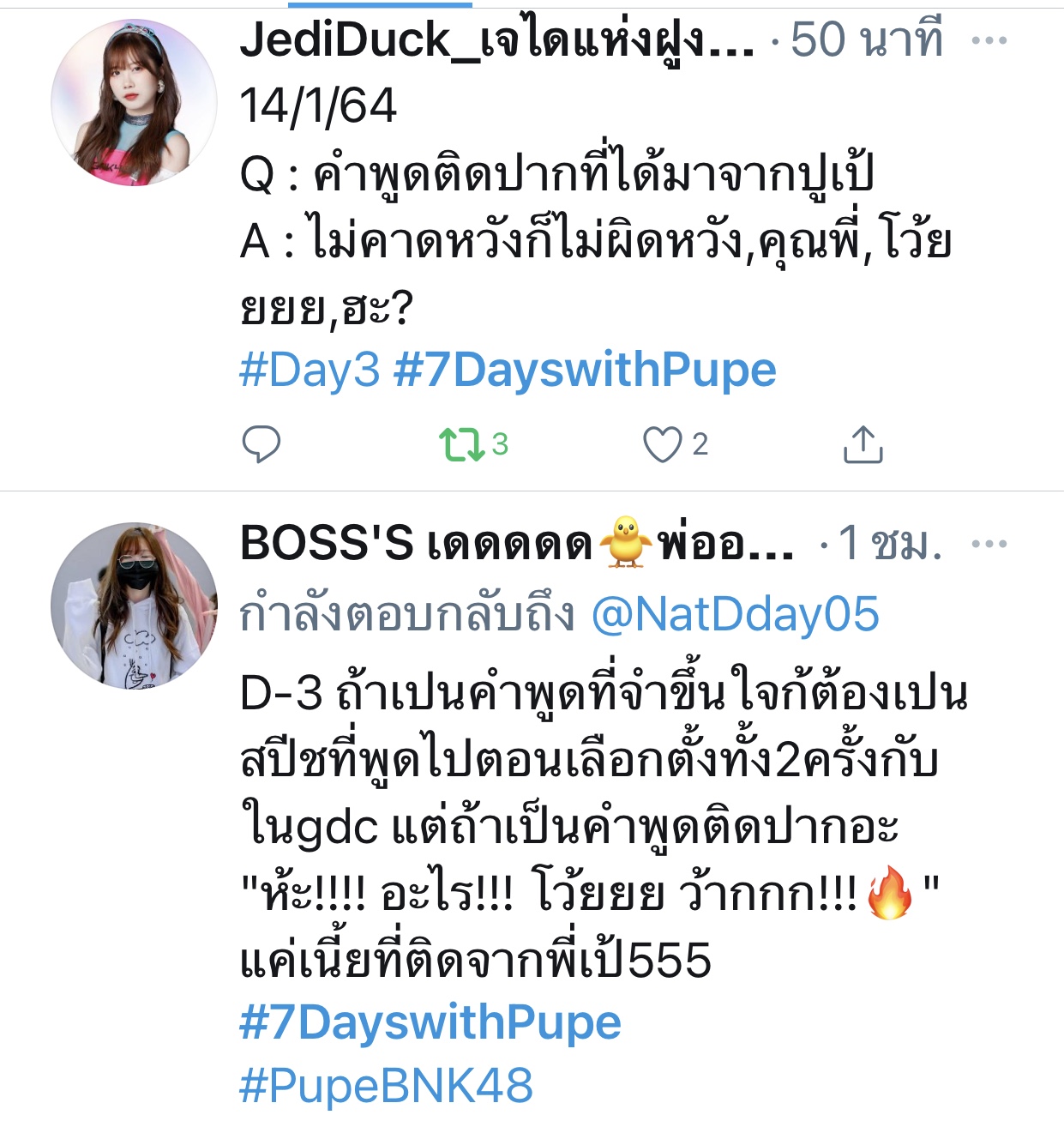The height and width of the screenshot is (1127, 1064).
Task: Undo retweet on JediDuck's tweet
Action: tap(461, 444)
